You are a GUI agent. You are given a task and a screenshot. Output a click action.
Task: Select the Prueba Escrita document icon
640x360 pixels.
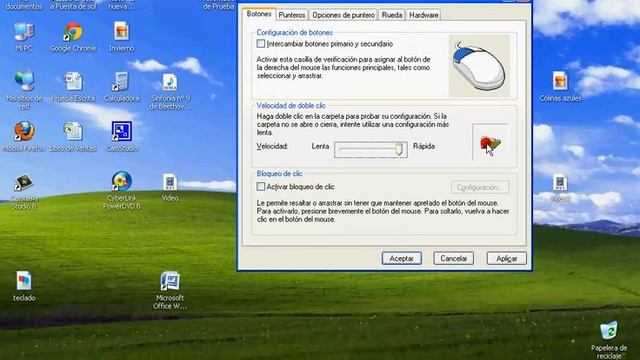coord(73,81)
